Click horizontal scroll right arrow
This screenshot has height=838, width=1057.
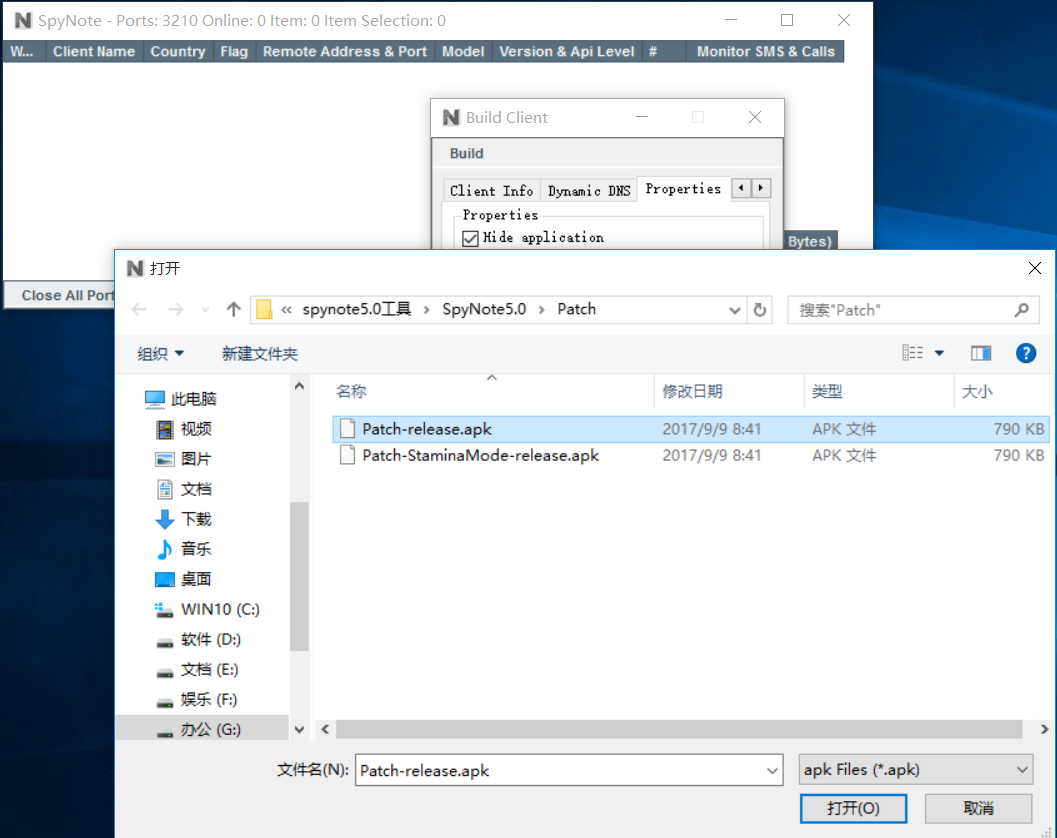(1044, 729)
